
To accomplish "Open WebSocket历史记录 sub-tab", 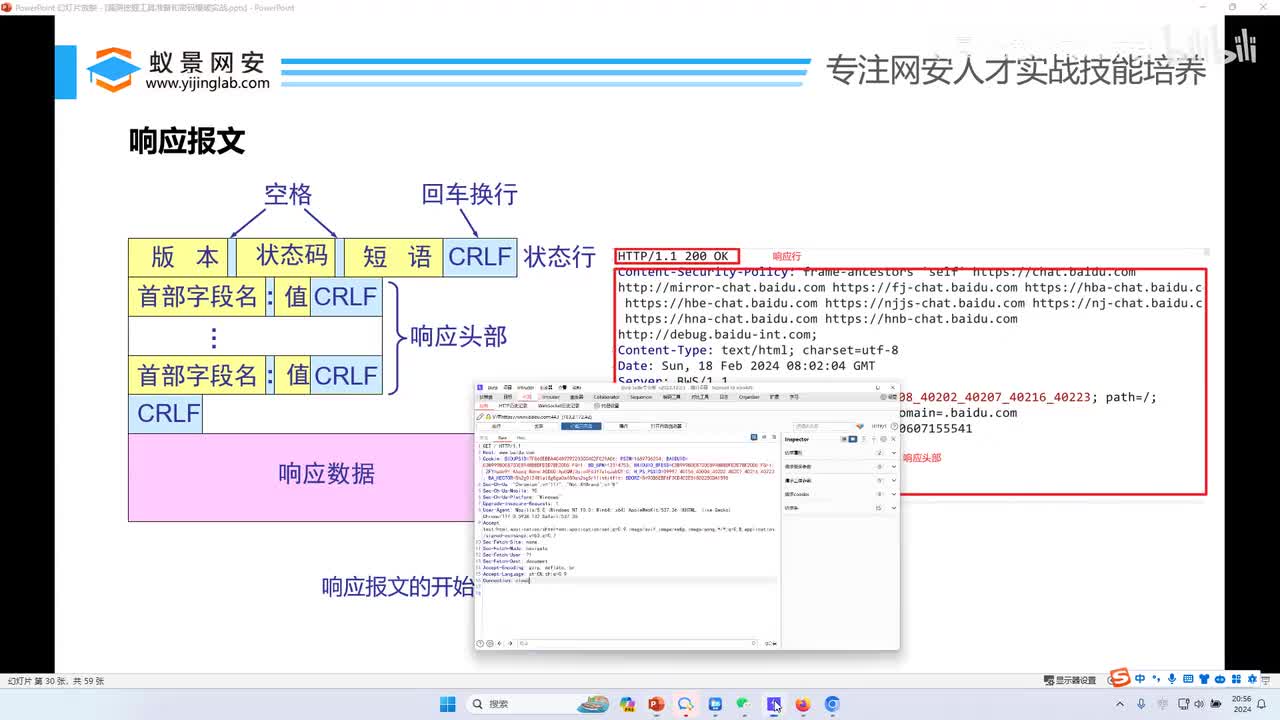I will click(x=559, y=406).
